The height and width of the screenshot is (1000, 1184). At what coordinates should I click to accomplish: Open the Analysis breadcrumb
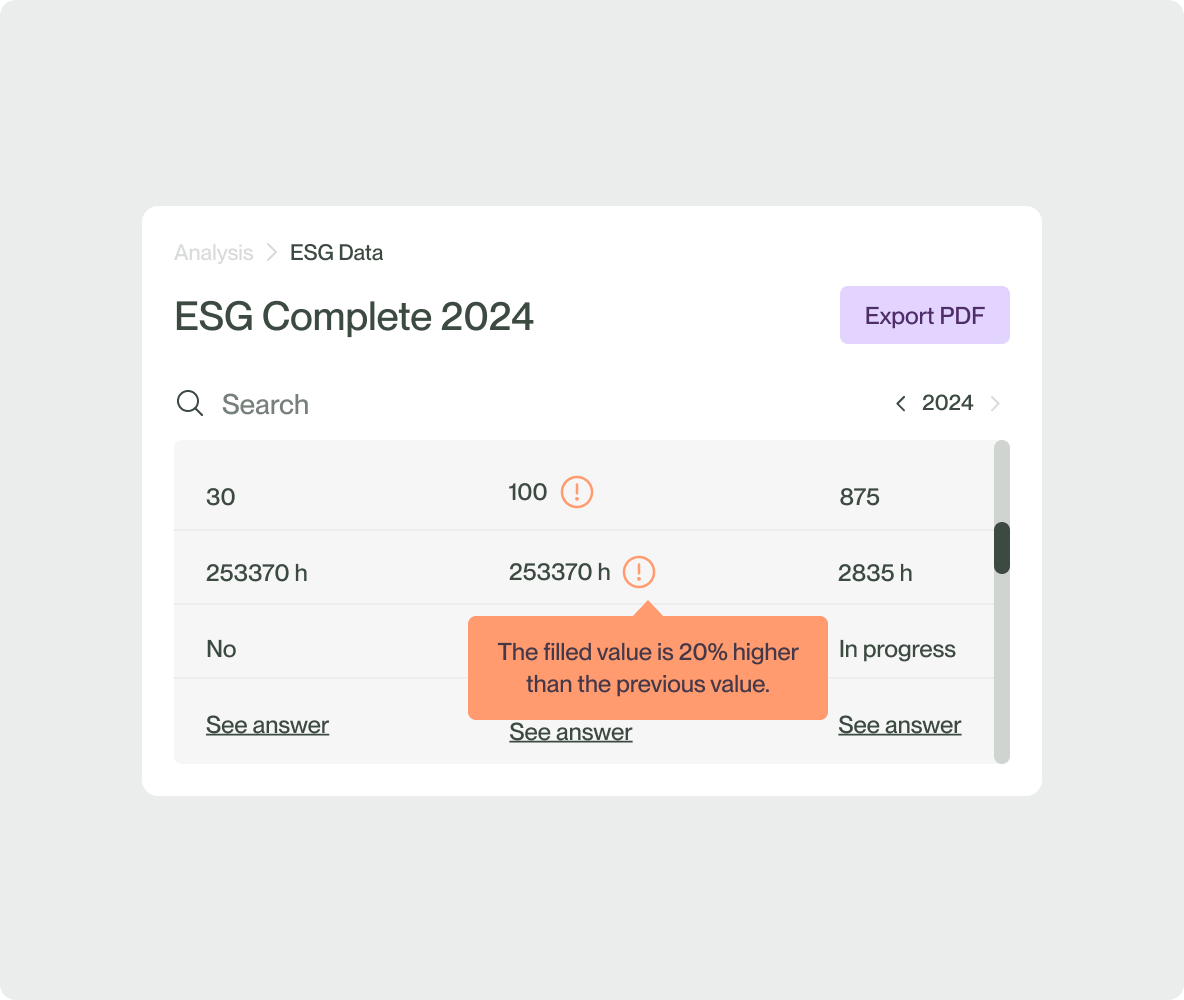pos(214,253)
